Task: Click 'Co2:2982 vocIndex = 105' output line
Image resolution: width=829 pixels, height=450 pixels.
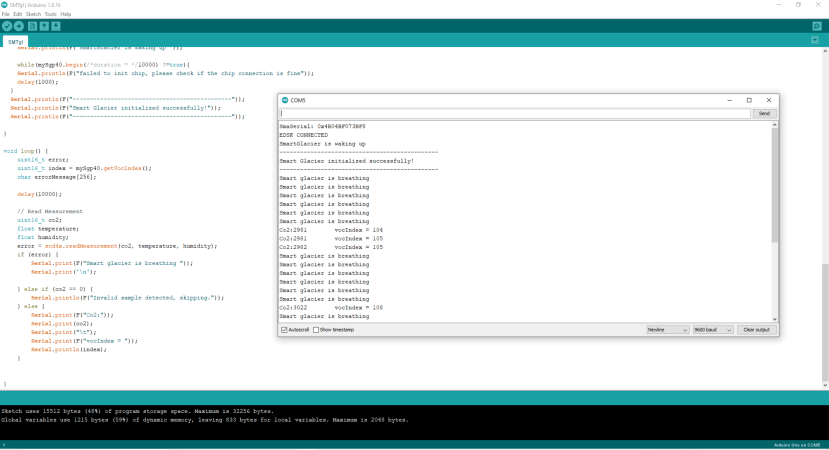Action: (331, 247)
